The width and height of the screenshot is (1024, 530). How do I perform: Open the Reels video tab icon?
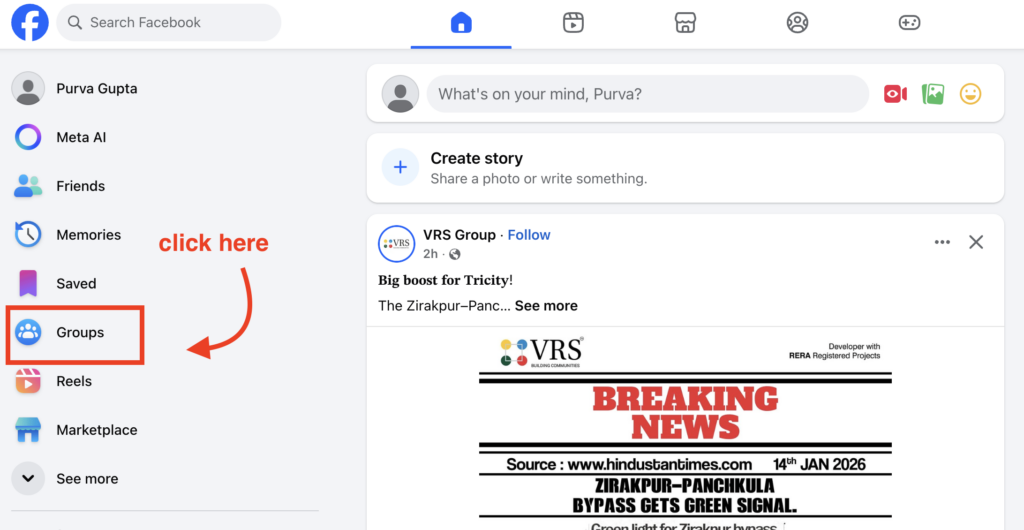coord(573,23)
